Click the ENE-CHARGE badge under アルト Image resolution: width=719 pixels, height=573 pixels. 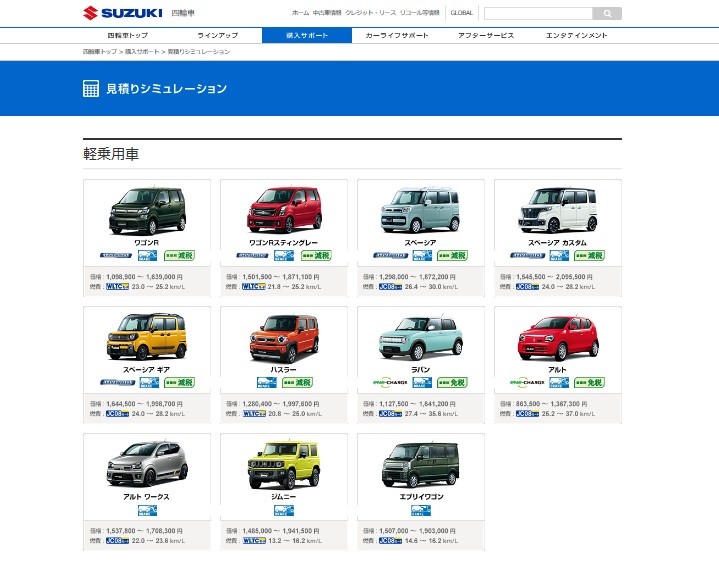tap(527, 382)
